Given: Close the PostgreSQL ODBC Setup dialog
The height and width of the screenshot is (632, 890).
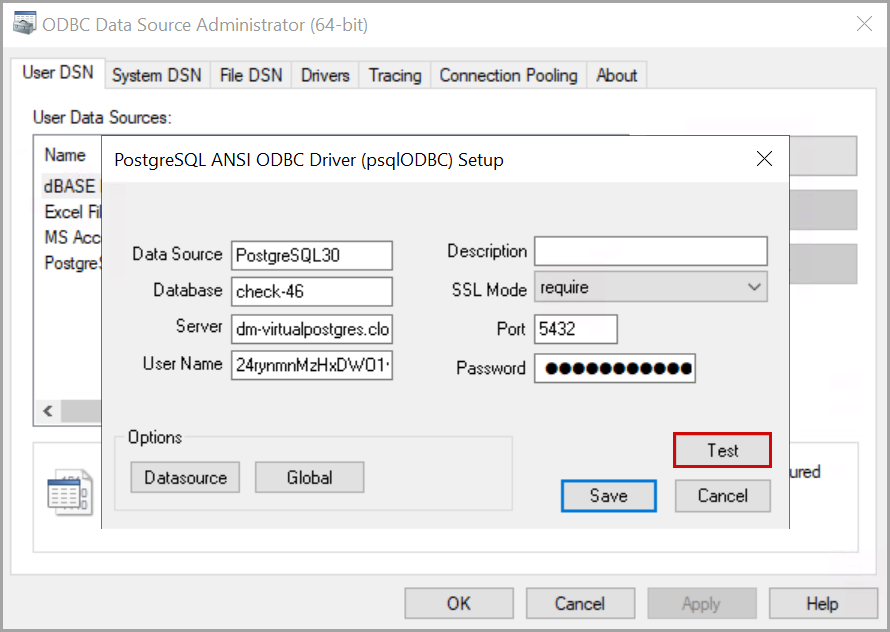Looking at the screenshot, I should tap(764, 159).
